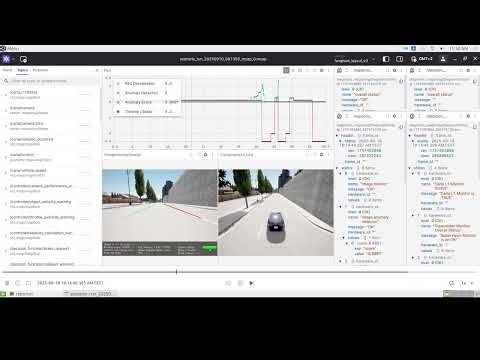480x360 pixels.
Task: Open the layout selector dropdown
Action: point(355,60)
